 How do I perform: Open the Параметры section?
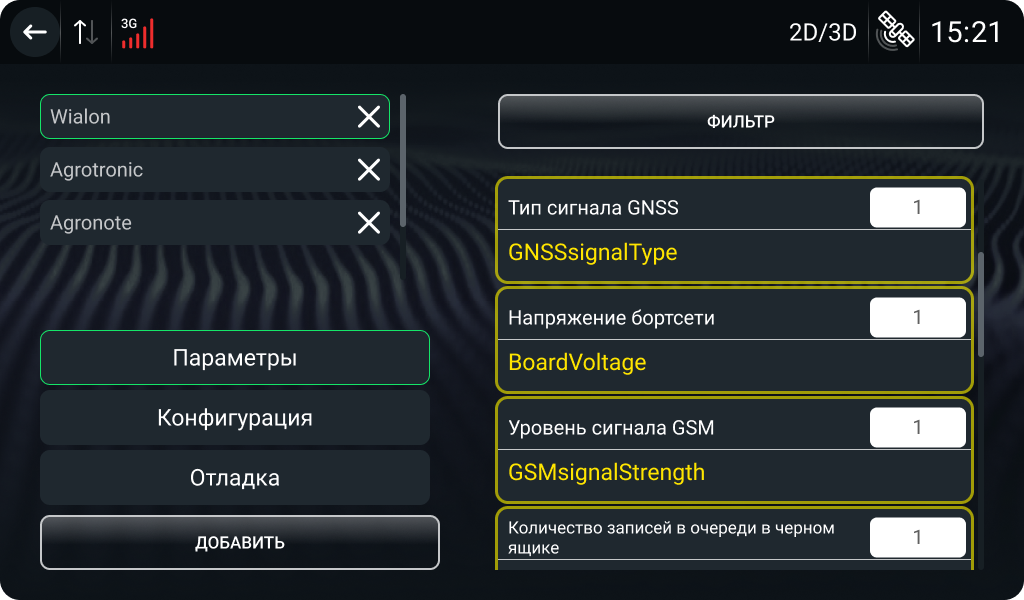coord(235,357)
